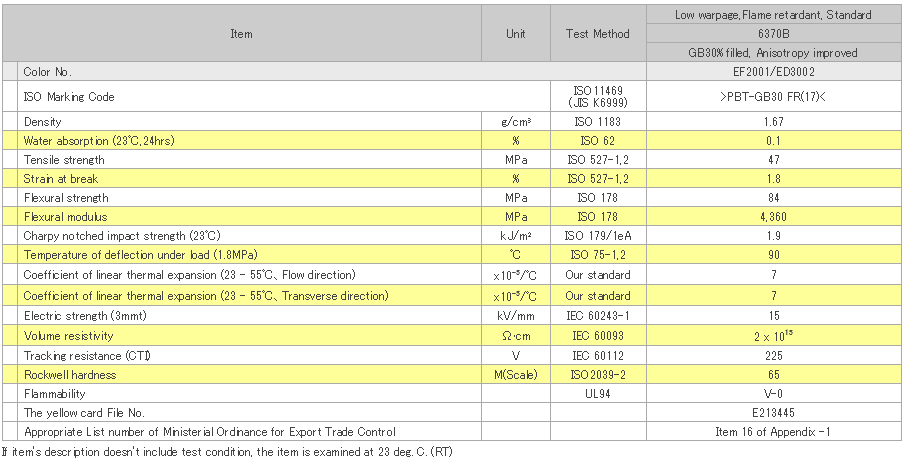
Task: Select the Density row label
Action: point(42,121)
